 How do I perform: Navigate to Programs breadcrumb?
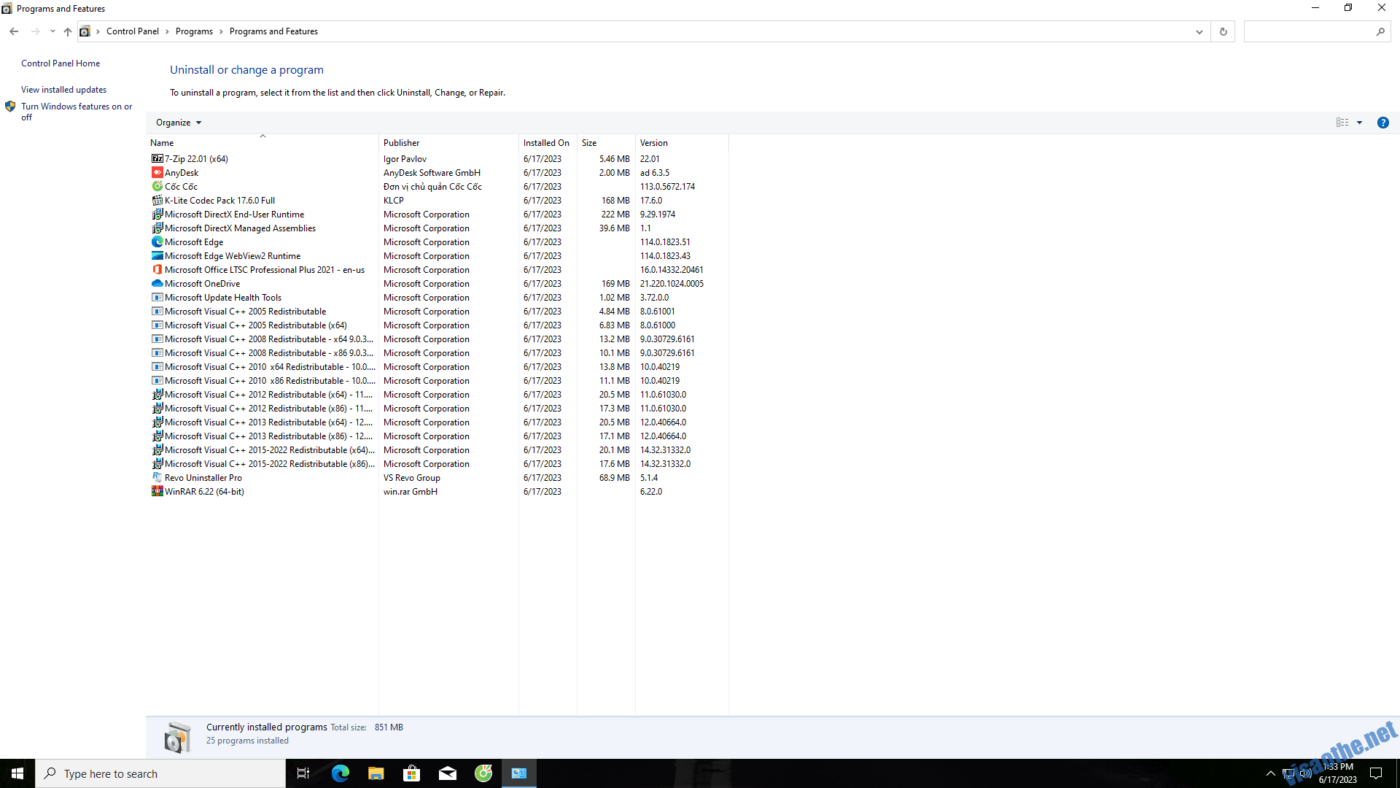click(x=194, y=32)
